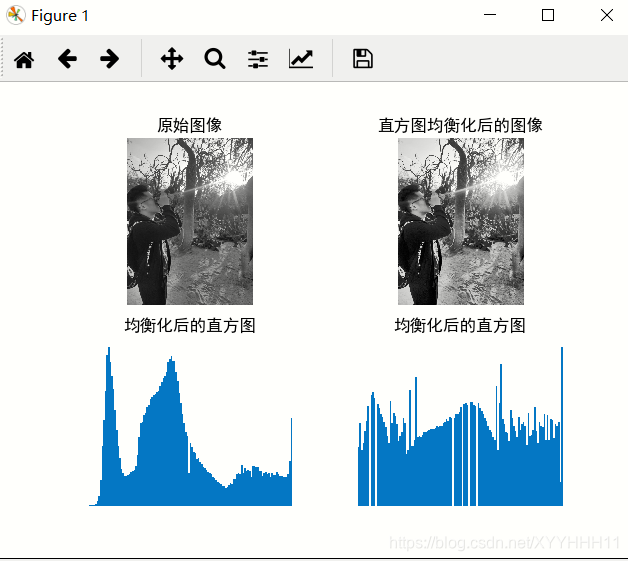Click the equalized image on the right
Screen dimensions: 628x561
[x=461, y=221]
